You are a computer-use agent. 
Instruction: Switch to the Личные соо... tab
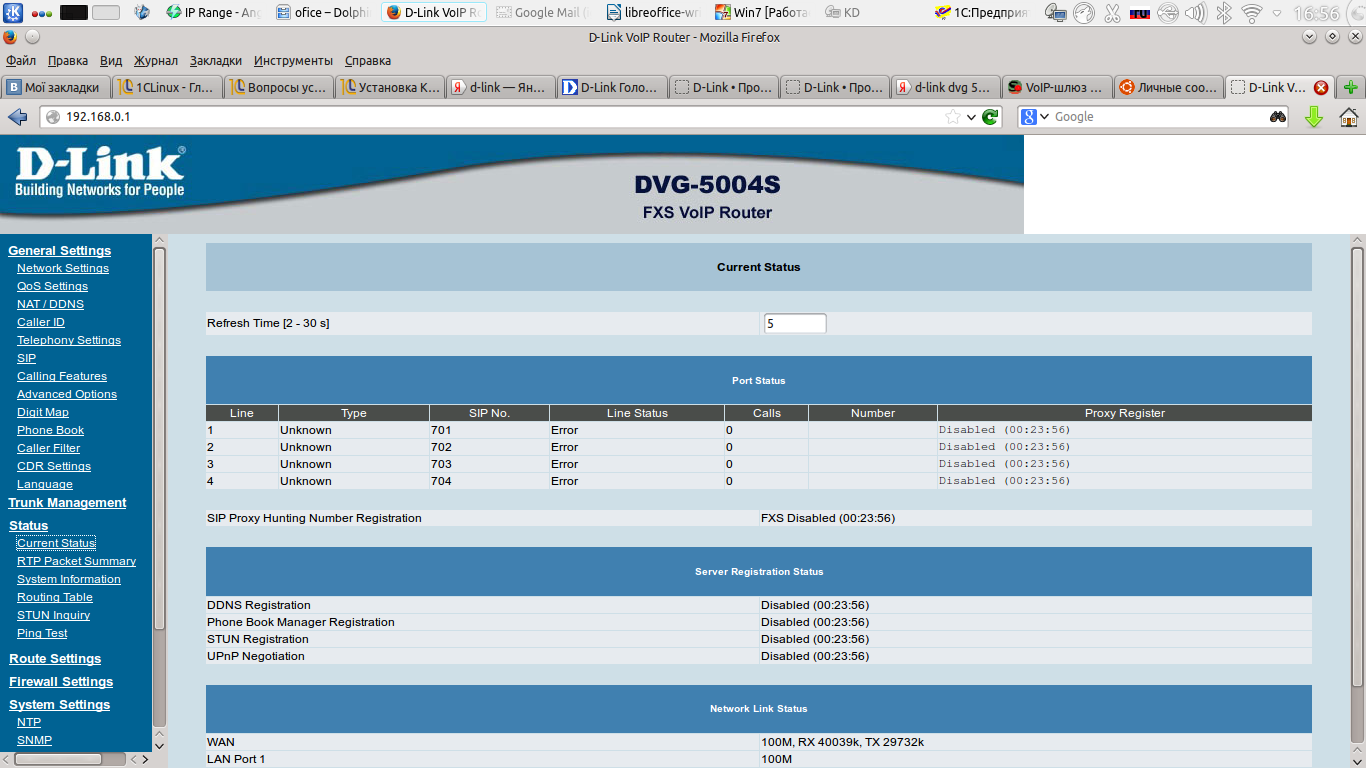pos(1168,87)
